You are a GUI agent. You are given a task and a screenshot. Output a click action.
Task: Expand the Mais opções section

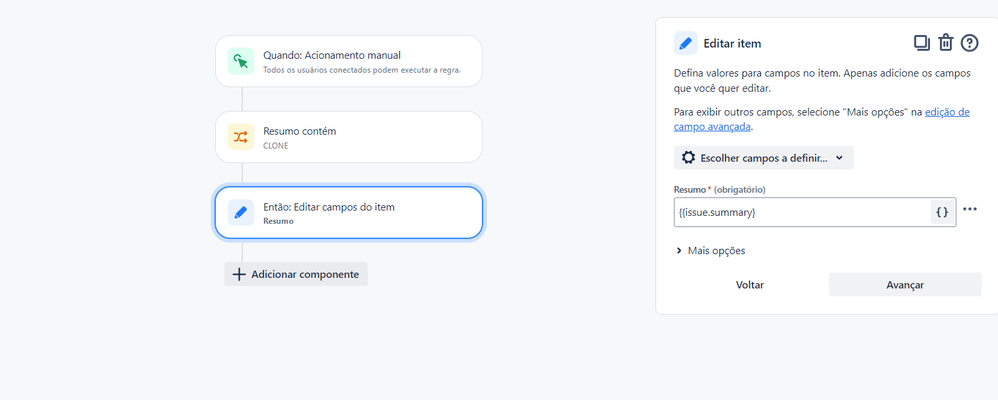coord(711,251)
